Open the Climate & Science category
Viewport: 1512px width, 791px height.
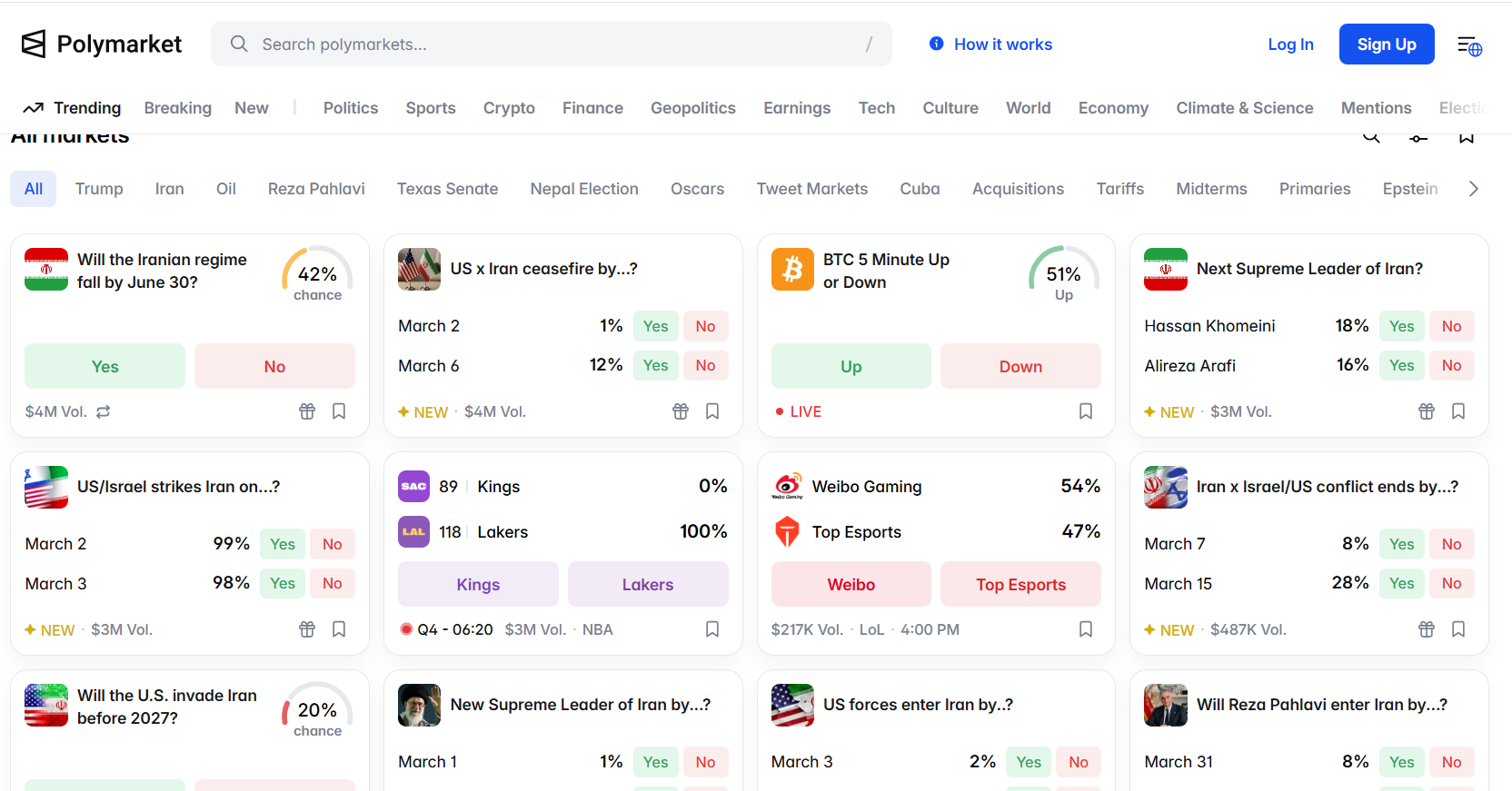click(x=1245, y=108)
